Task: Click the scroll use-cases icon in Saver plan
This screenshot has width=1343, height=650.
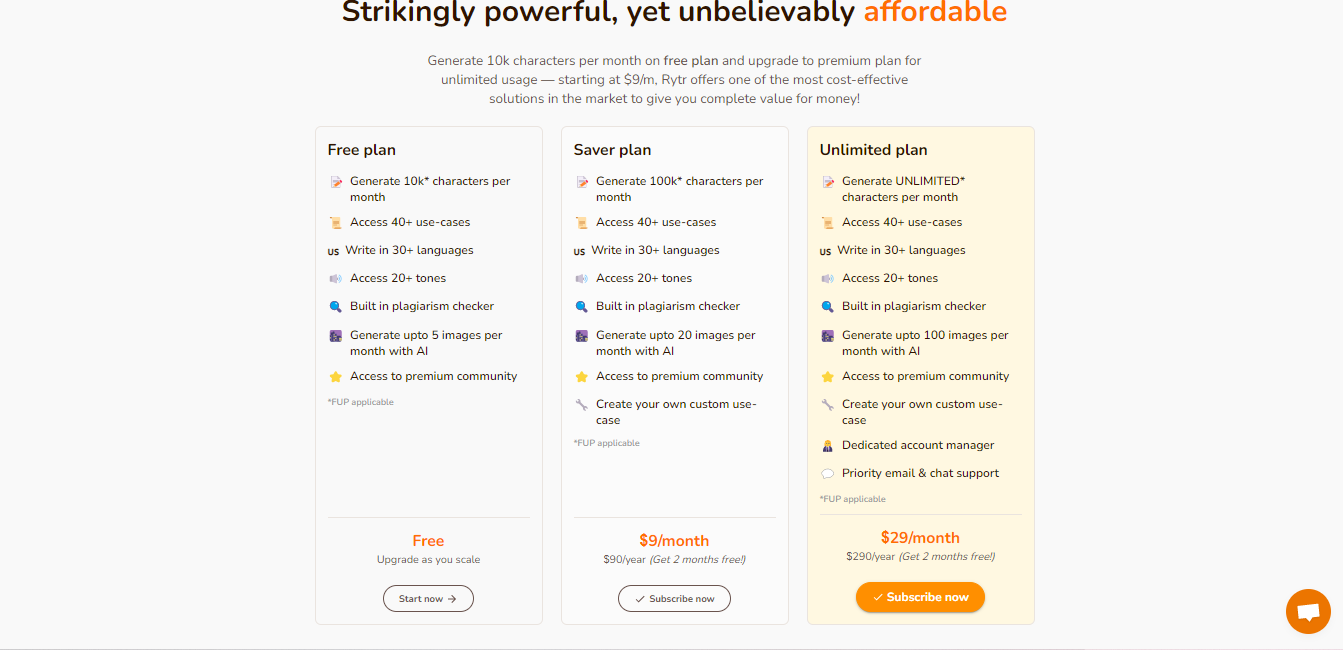Action: tap(581, 223)
